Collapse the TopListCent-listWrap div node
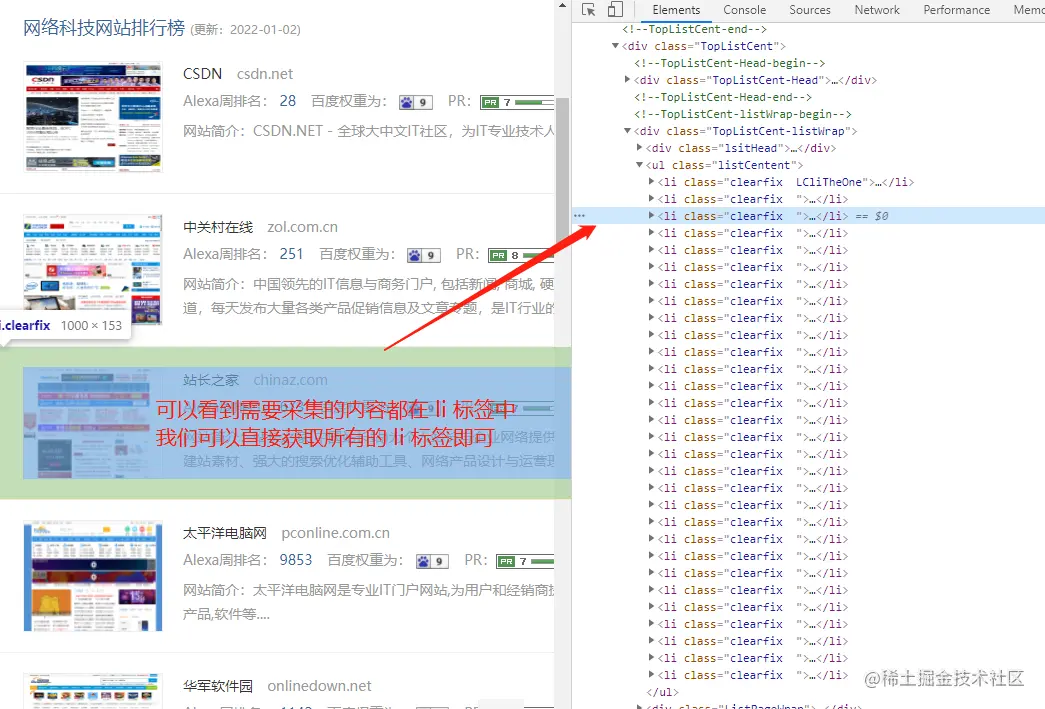The image size is (1045, 709). [x=627, y=131]
